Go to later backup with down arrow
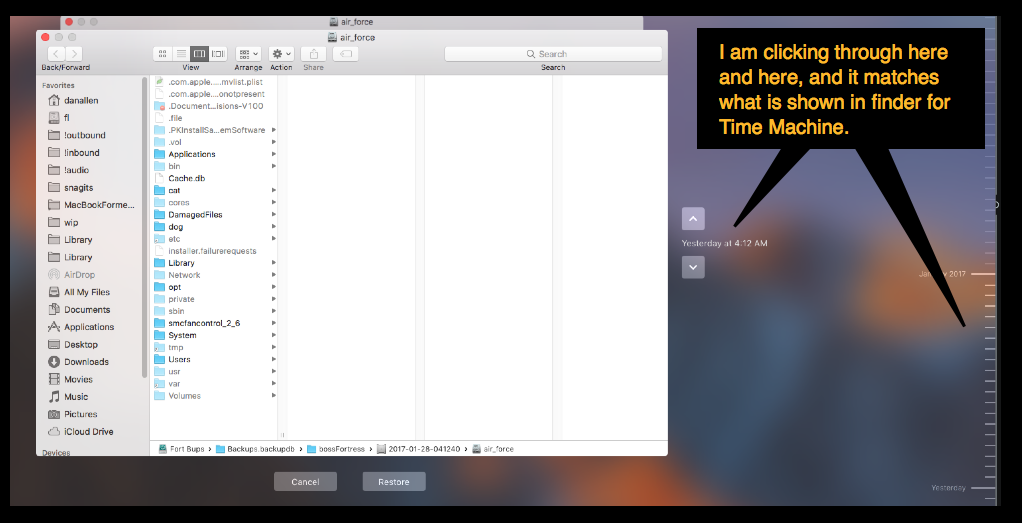 pos(693,267)
